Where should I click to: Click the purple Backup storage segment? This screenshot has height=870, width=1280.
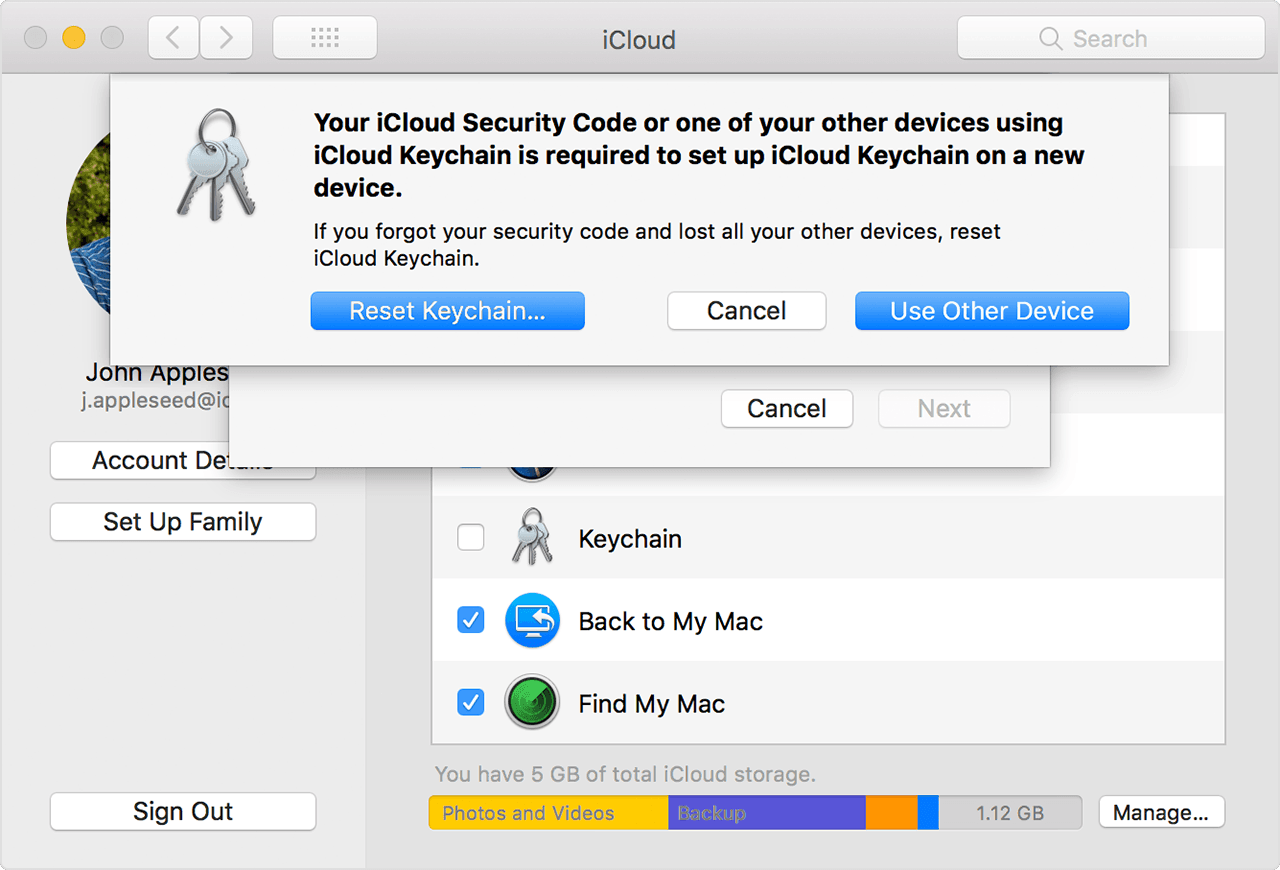tap(767, 813)
